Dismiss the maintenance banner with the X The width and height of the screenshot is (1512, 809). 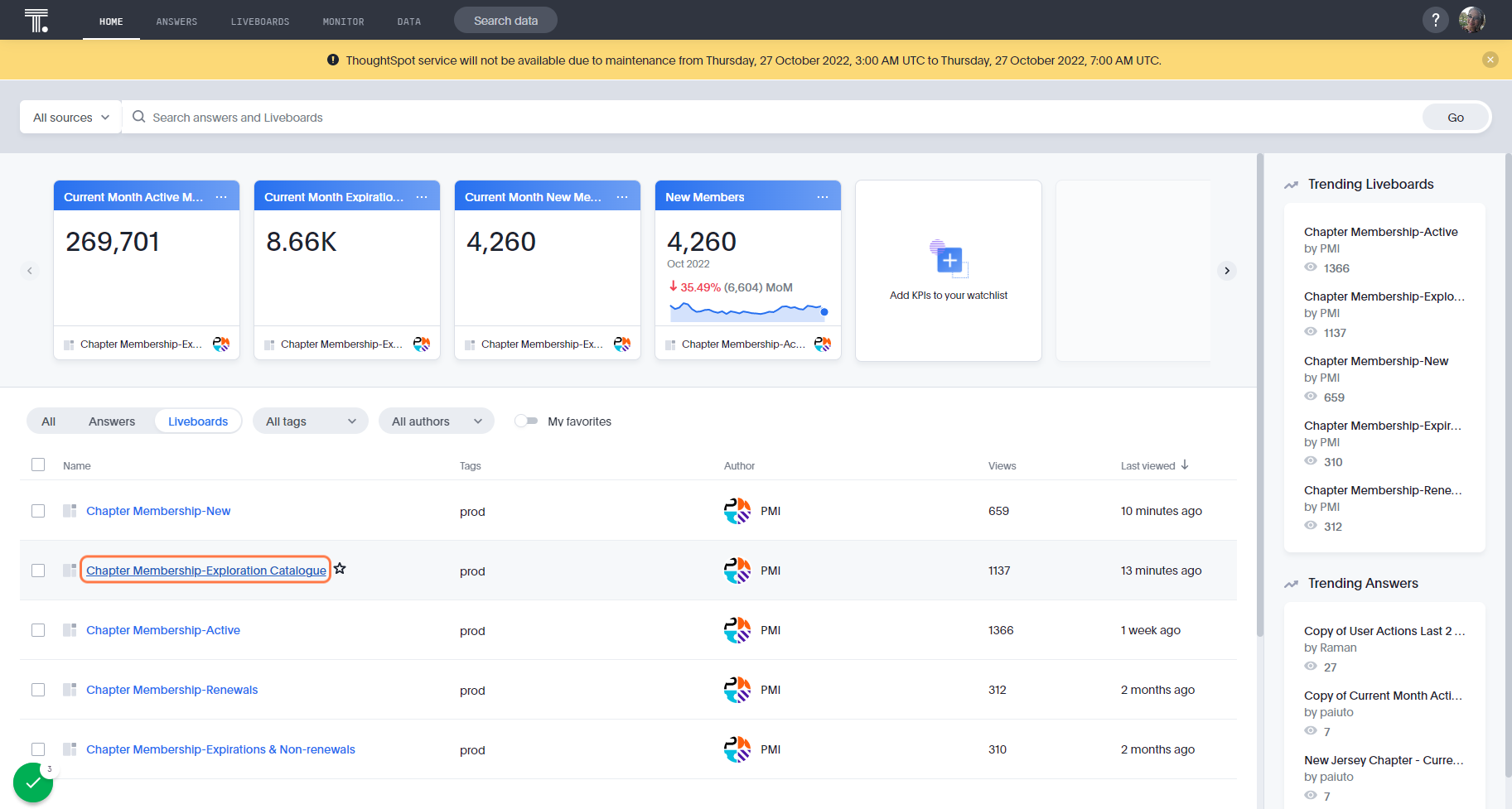(1490, 60)
